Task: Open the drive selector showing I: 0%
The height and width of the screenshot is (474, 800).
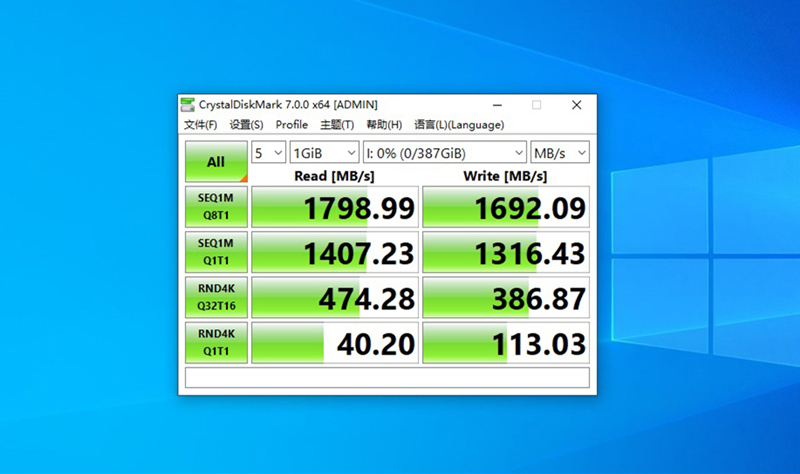Action: coord(444,153)
